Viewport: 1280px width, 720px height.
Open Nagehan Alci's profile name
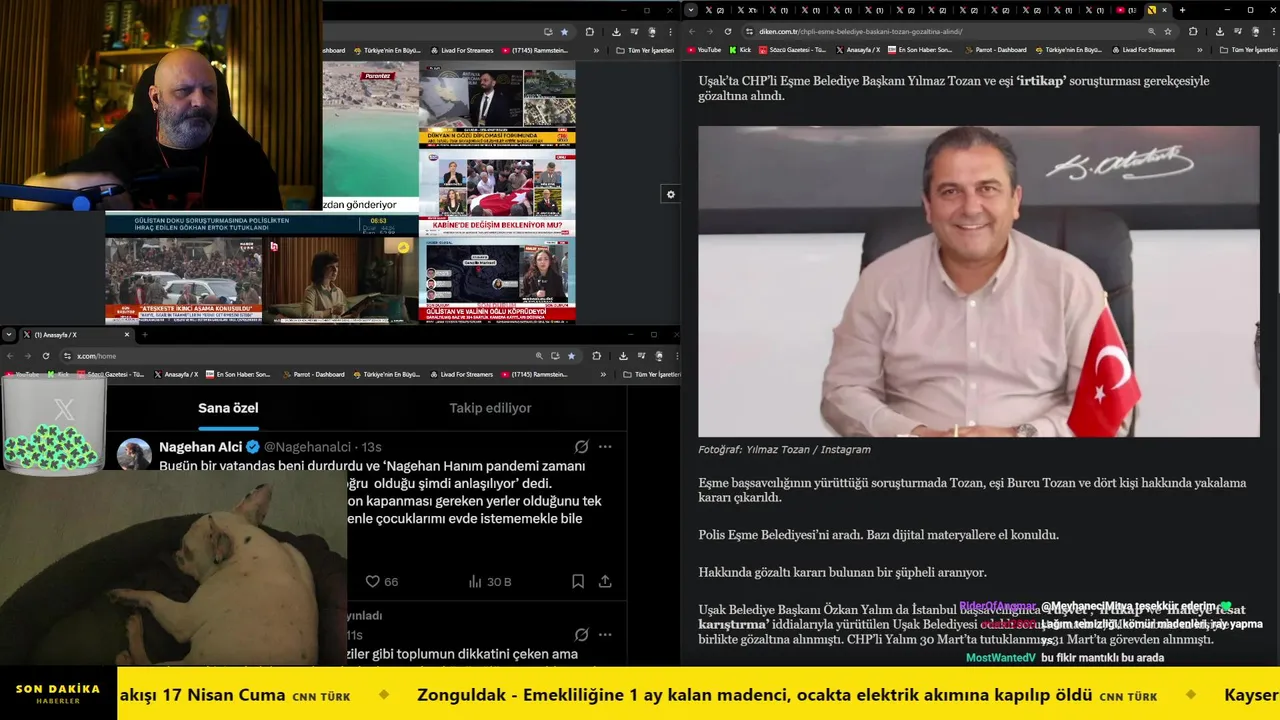tap(201, 447)
